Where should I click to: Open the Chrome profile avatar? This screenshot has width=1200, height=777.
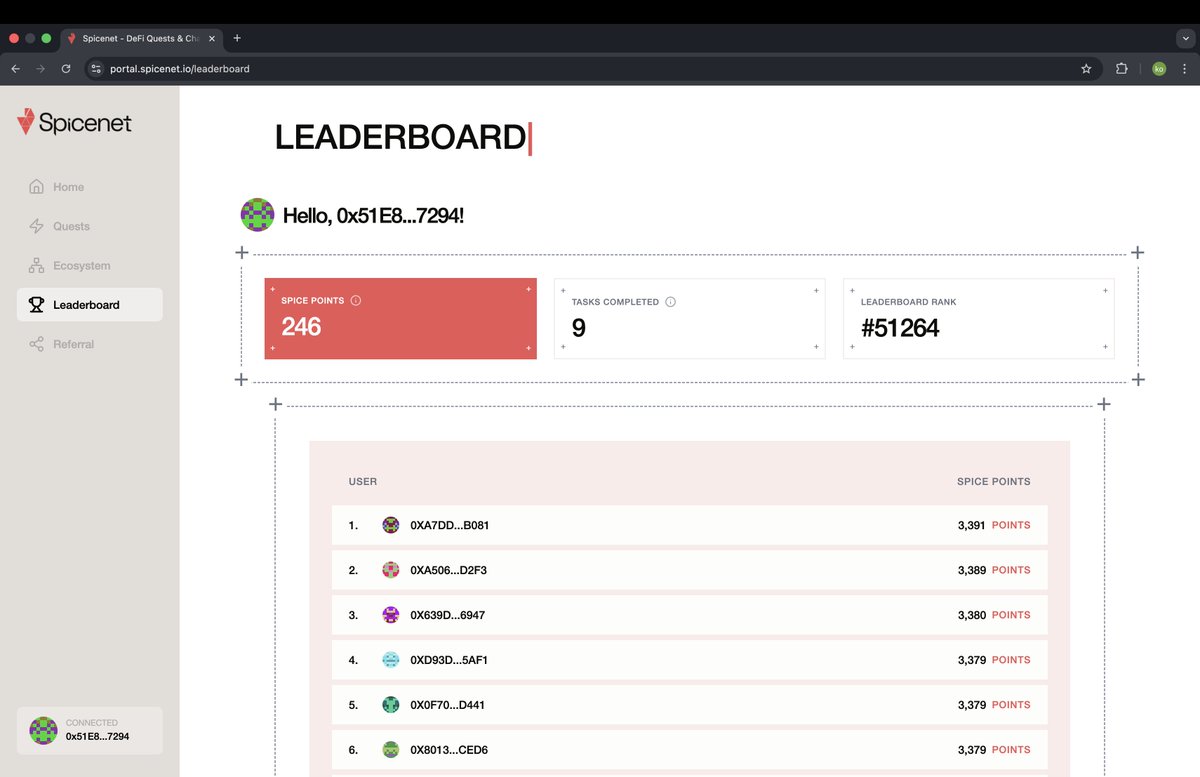1159,69
